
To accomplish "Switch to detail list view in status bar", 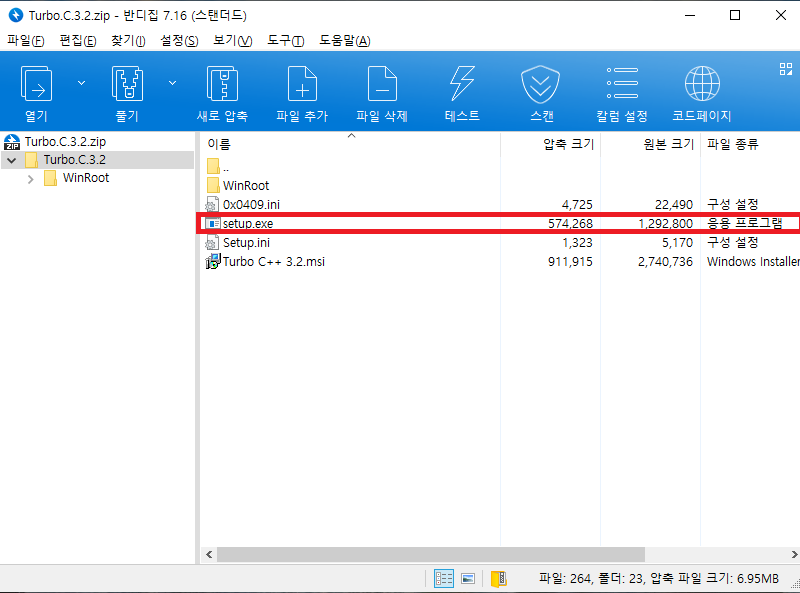I will [443, 579].
